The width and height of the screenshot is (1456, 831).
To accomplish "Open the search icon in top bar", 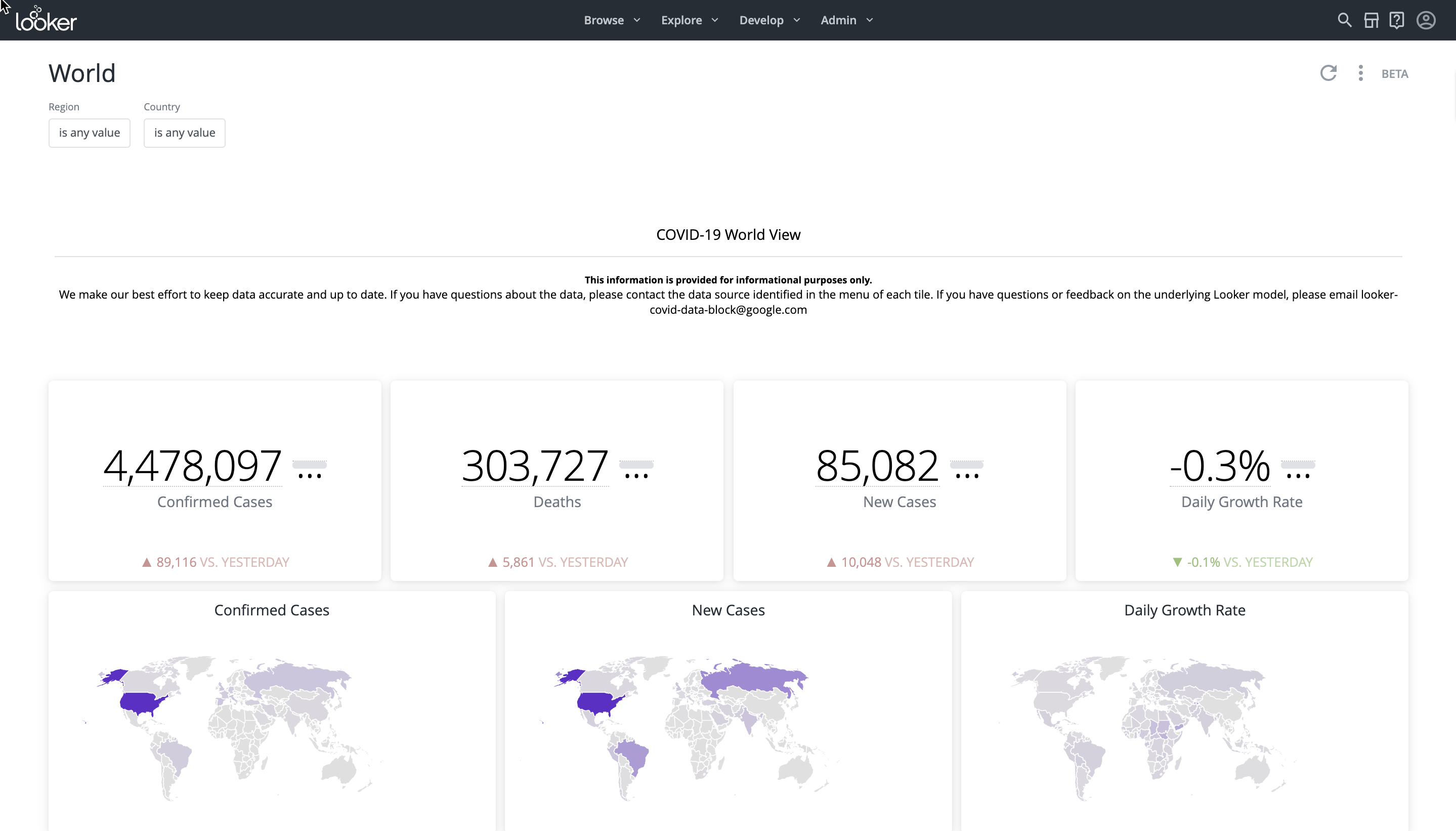I will (1344, 20).
